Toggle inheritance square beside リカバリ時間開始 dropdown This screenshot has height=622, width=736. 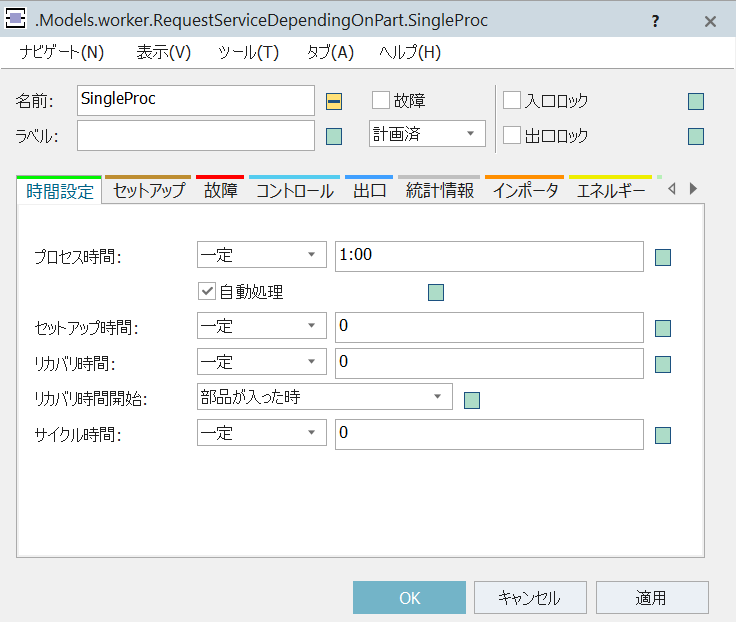click(472, 400)
